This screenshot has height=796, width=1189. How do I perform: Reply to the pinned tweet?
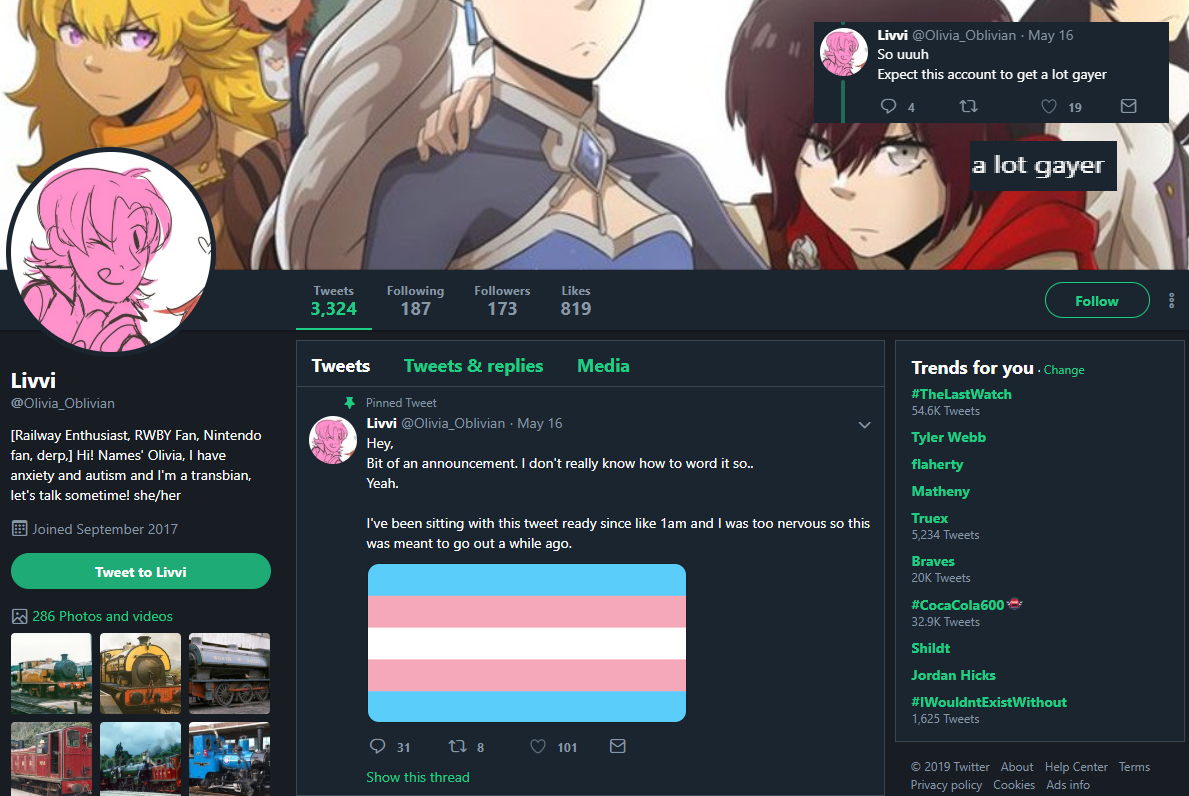[x=378, y=747]
